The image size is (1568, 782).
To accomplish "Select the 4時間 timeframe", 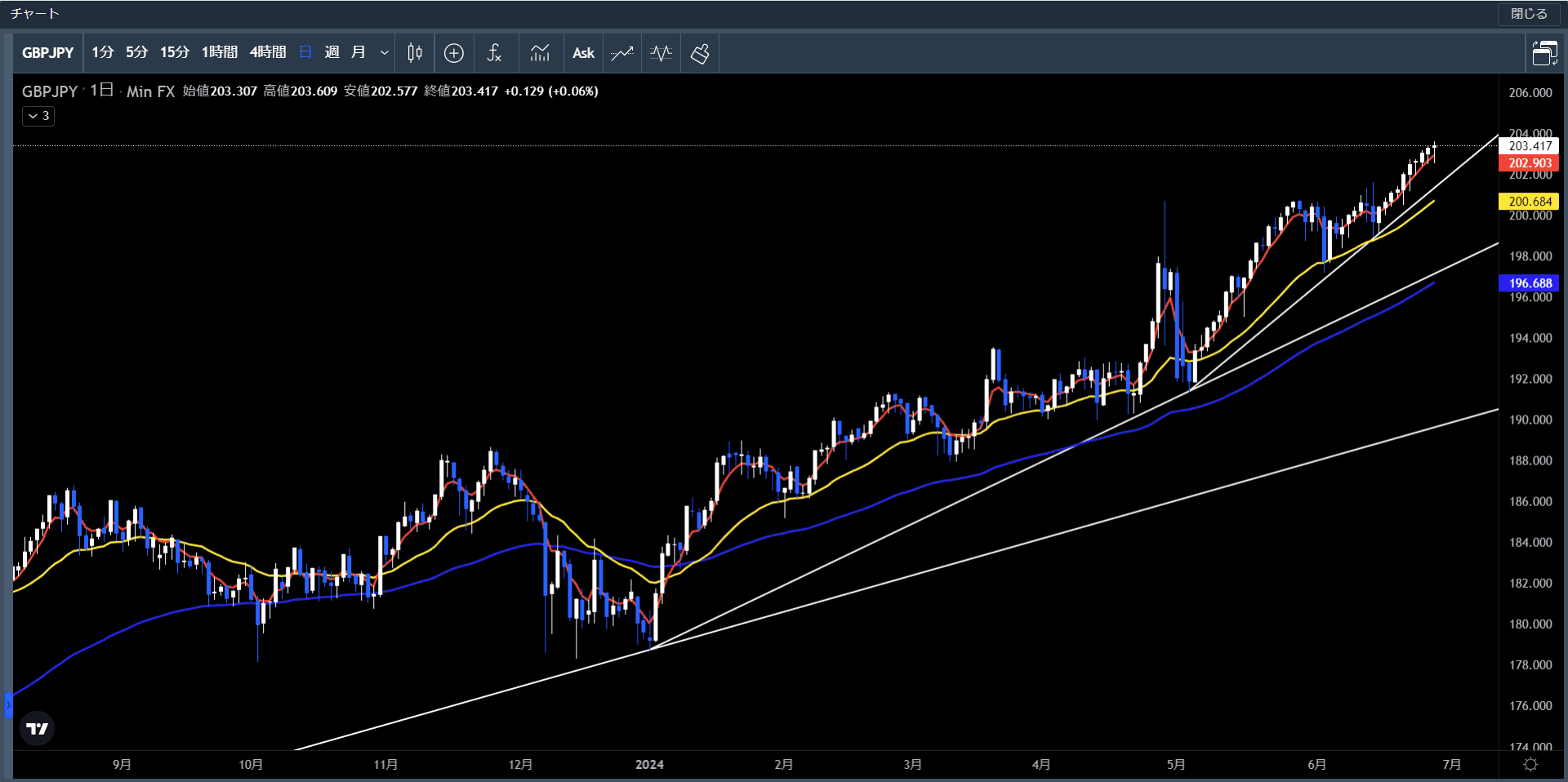I will pos(268,52).
